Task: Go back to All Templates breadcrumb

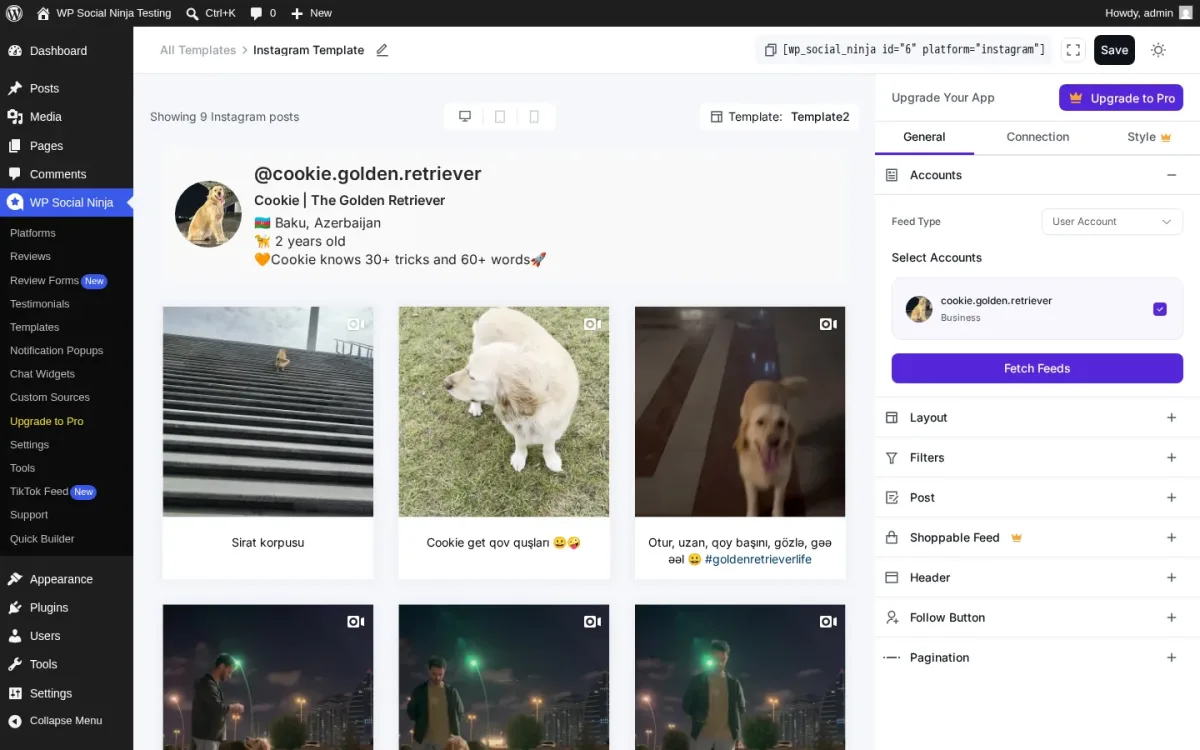Action: click(198, 50)
